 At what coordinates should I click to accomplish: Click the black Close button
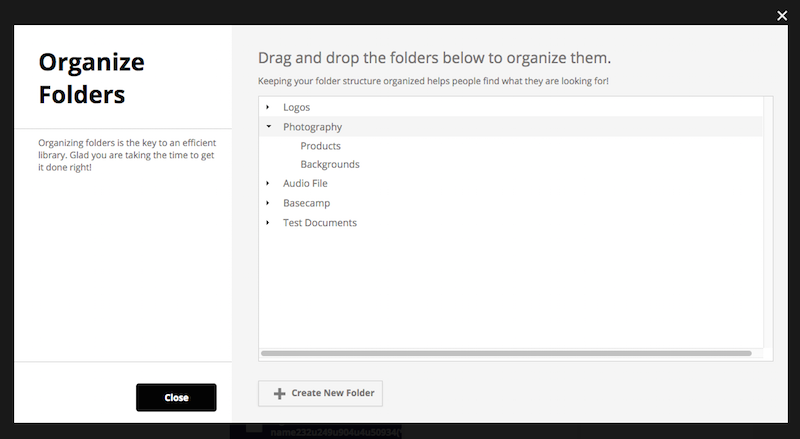point(176,398)
